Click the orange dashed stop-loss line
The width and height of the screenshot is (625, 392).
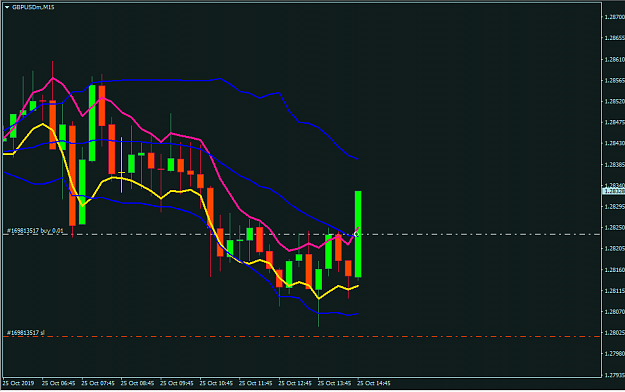[x=302, y=337]
